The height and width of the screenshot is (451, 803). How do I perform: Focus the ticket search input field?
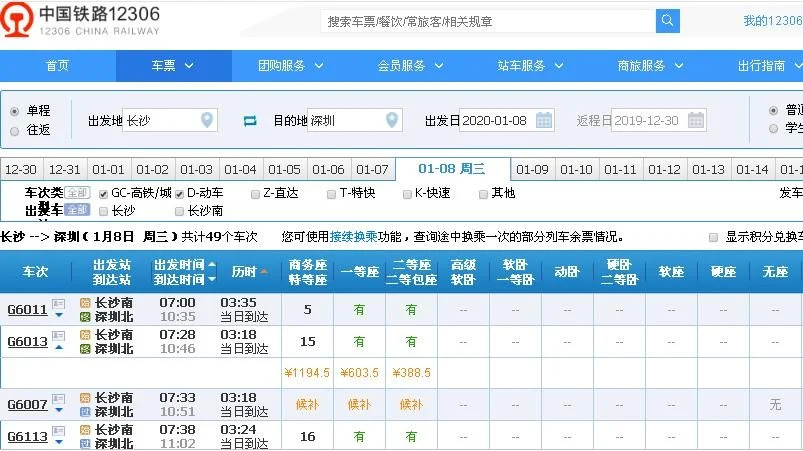[488, 21]
